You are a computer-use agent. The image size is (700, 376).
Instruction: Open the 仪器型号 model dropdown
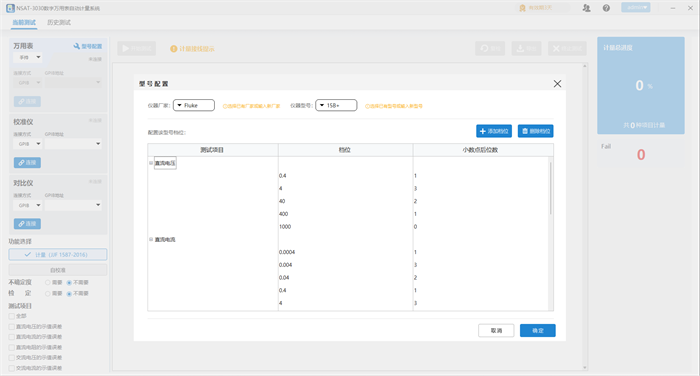(336, 105)
